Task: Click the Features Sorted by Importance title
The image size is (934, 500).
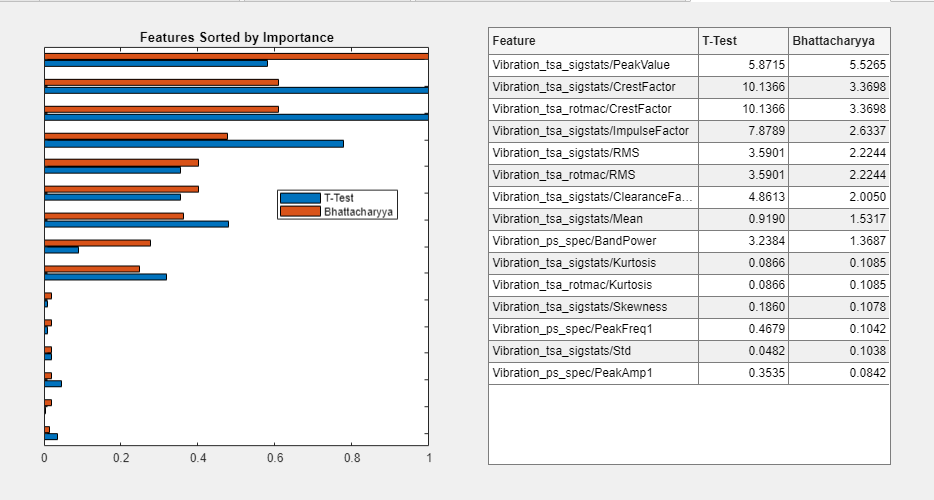Action: pyautogui.click(x=237, y=38)
